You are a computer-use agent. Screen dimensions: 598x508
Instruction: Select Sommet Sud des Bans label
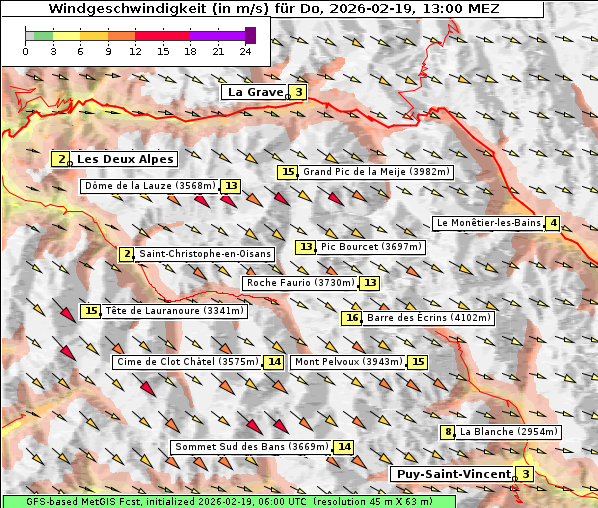tap(252, 447)
